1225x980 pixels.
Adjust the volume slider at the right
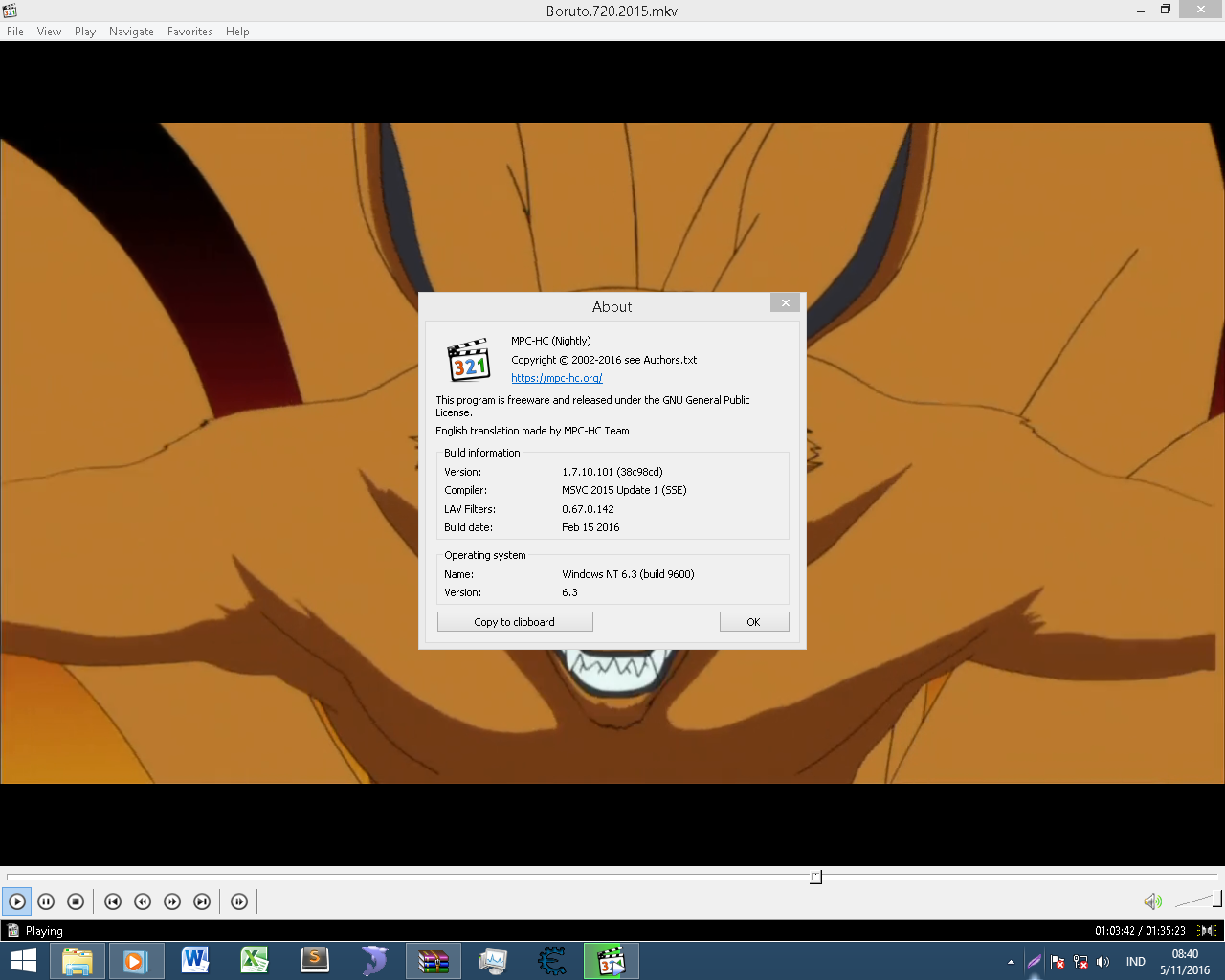pos(1198,900)
